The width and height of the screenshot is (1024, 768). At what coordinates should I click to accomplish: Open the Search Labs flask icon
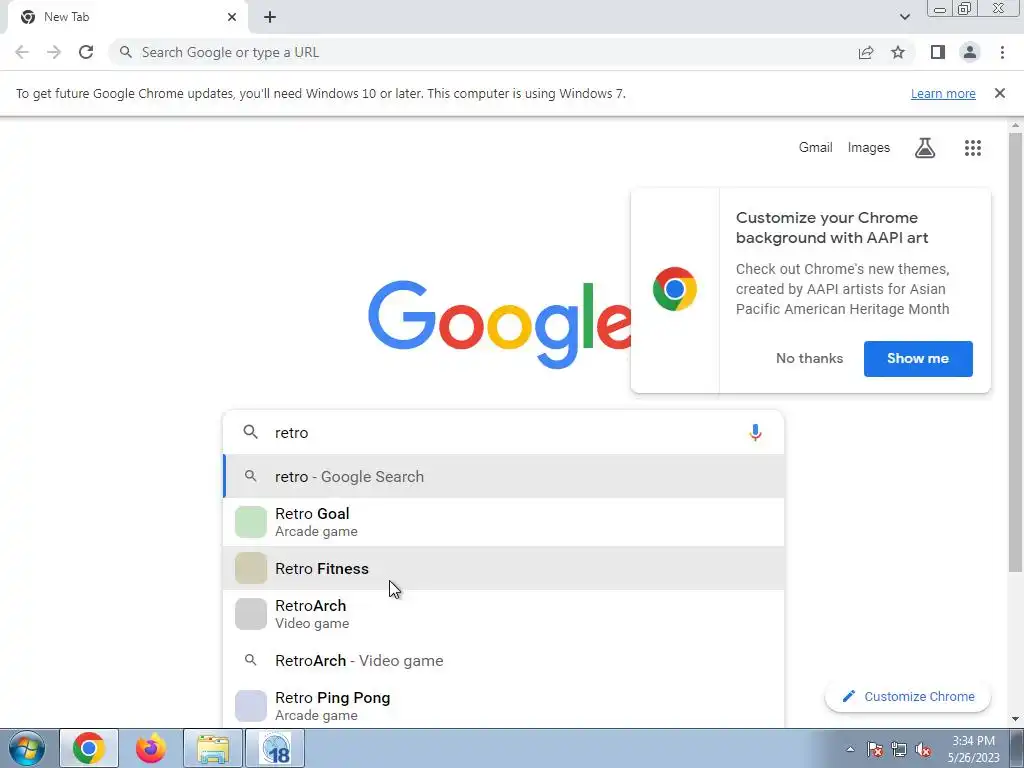pyautogui.click(x=925, y=148)
